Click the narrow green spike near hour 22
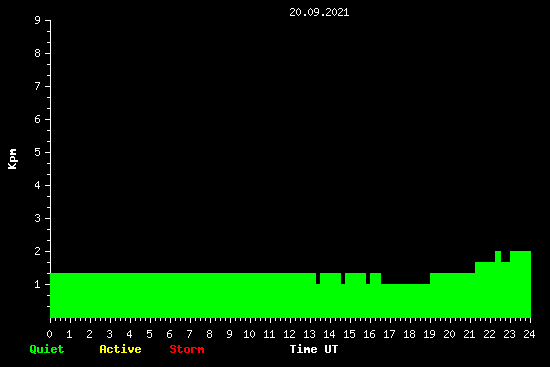 498,256
